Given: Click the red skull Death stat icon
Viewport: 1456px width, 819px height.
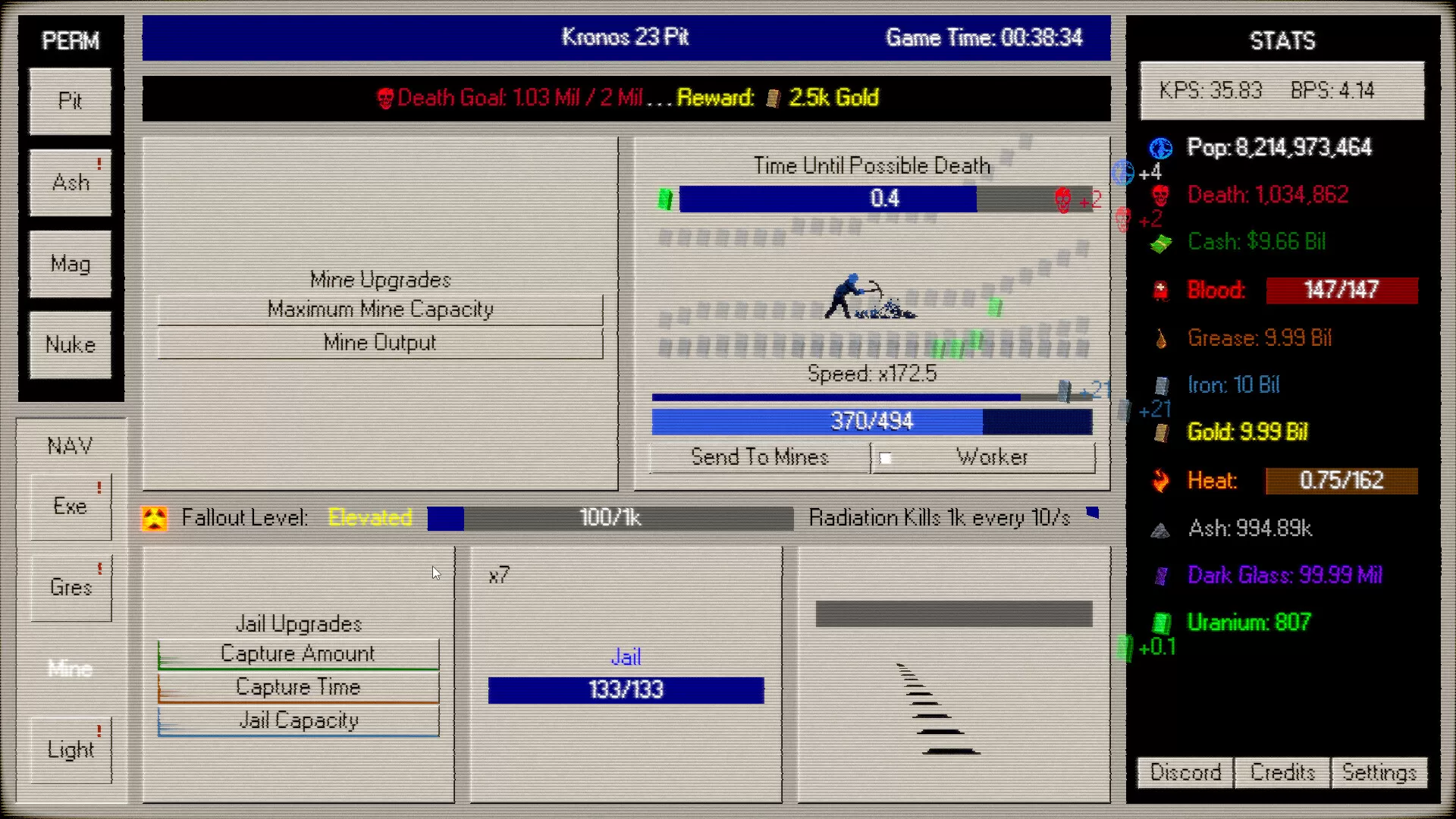Looking at the screenshot, I should click(x=1160, y=196).
